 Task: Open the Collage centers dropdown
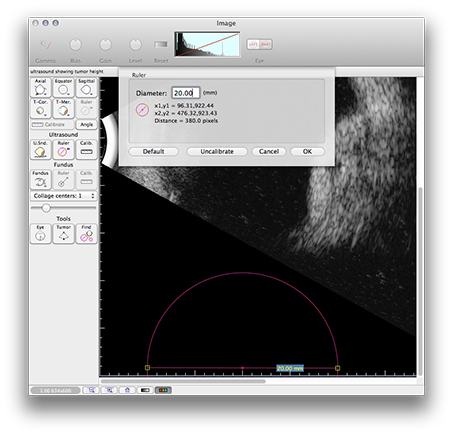point(63,196)
